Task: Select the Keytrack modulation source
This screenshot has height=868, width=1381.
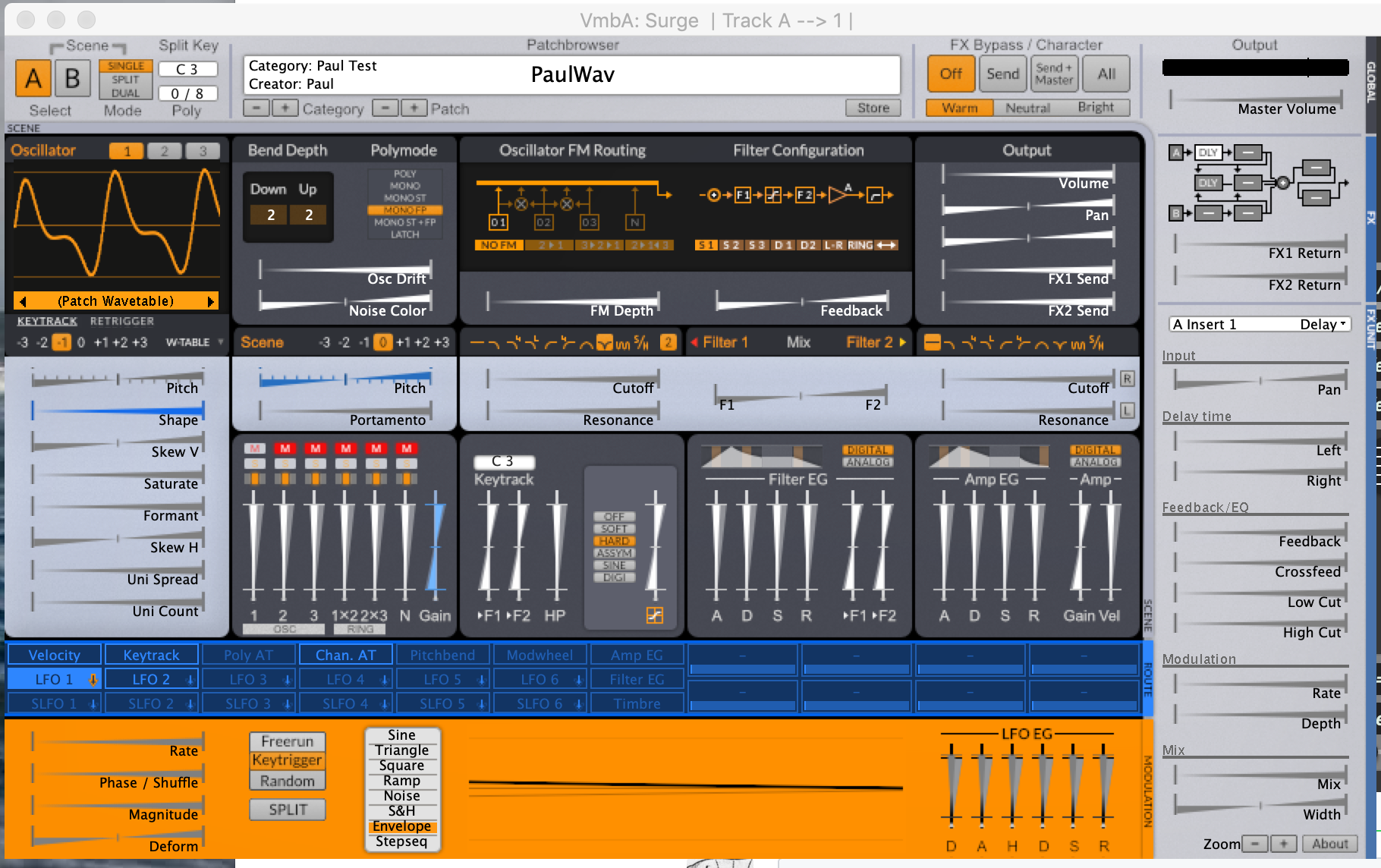Action: coord(151,655)
